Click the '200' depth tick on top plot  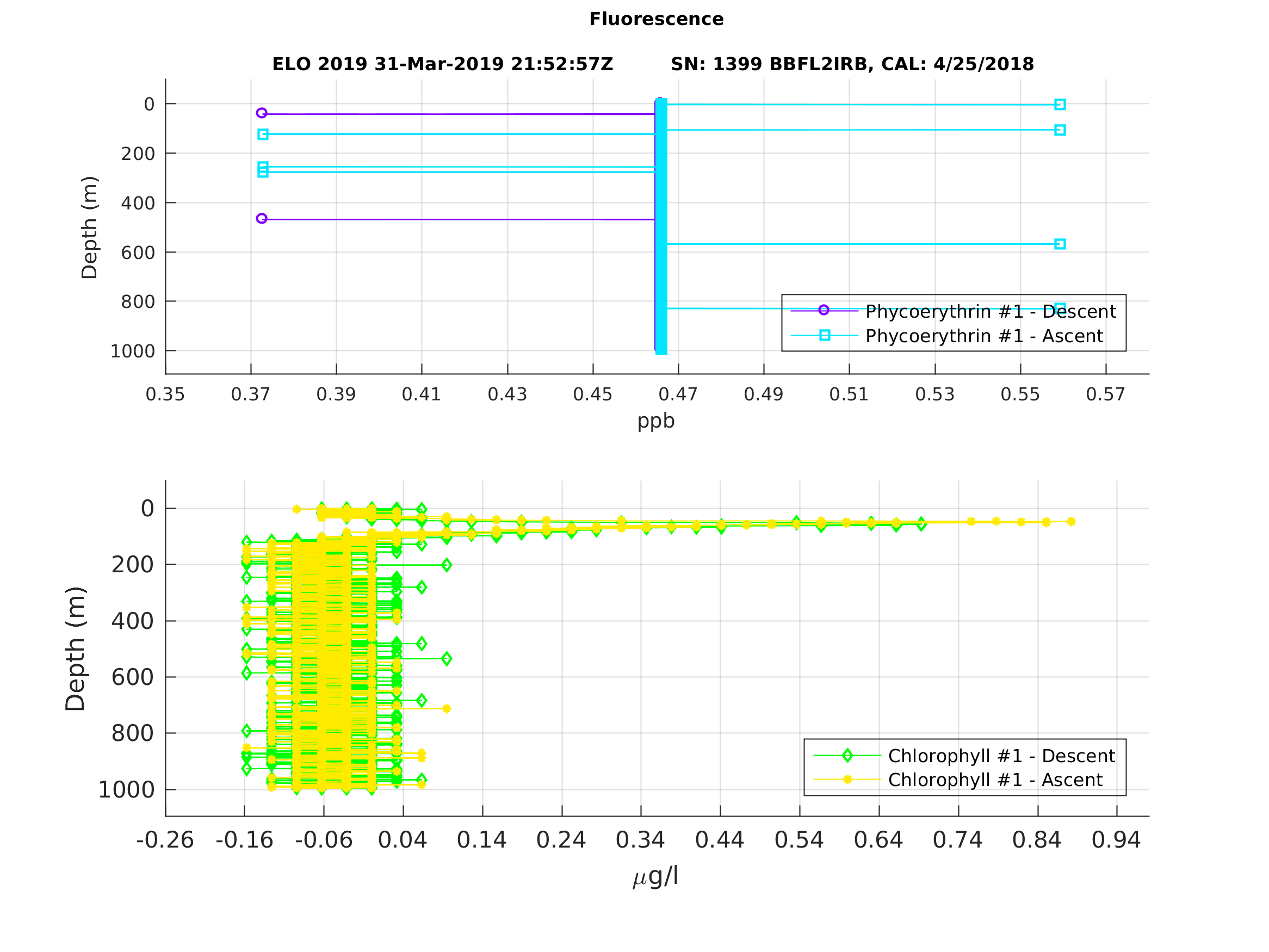click(138, 154)
